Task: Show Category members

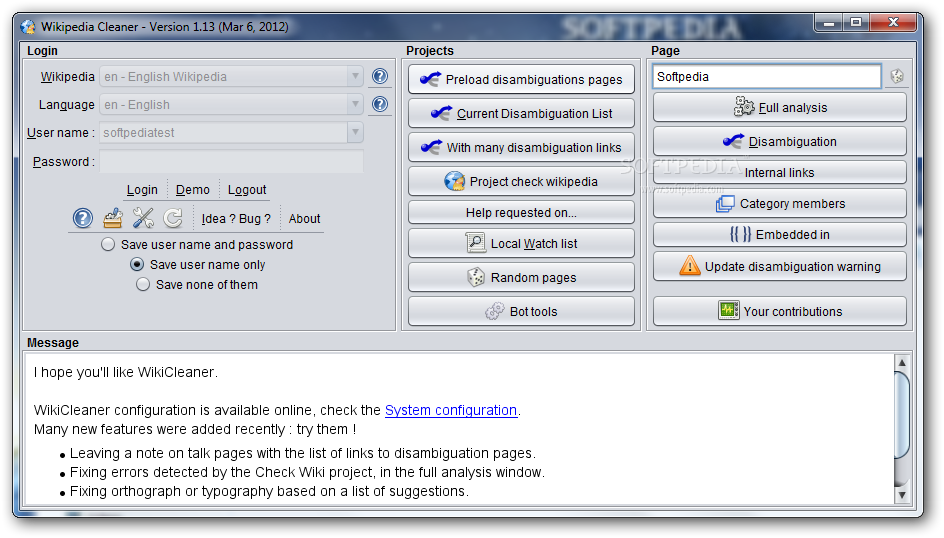Action: click(780, 203)
